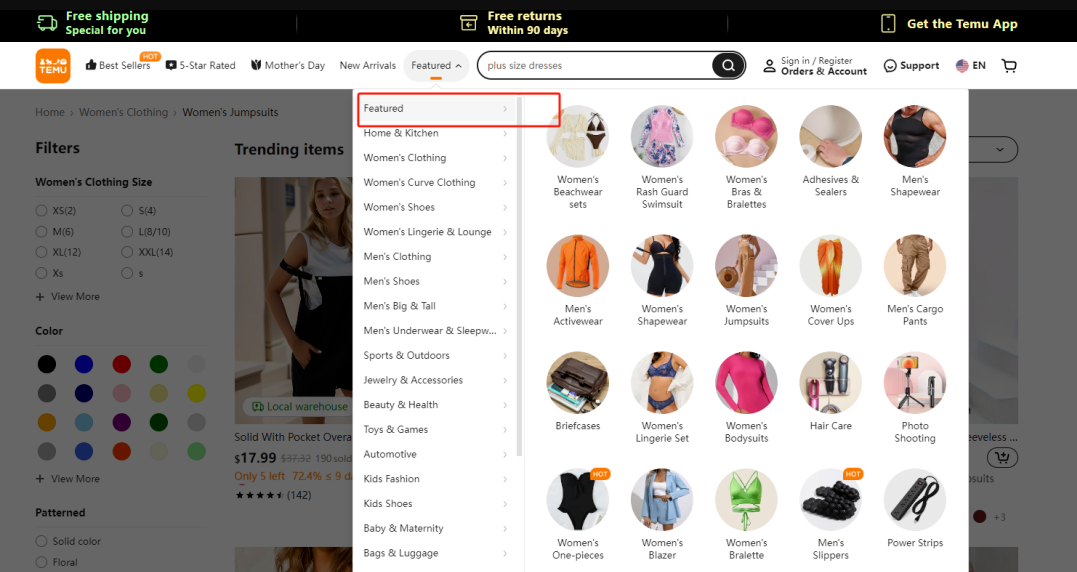Open the shopping cart icon

(1009, 66)
